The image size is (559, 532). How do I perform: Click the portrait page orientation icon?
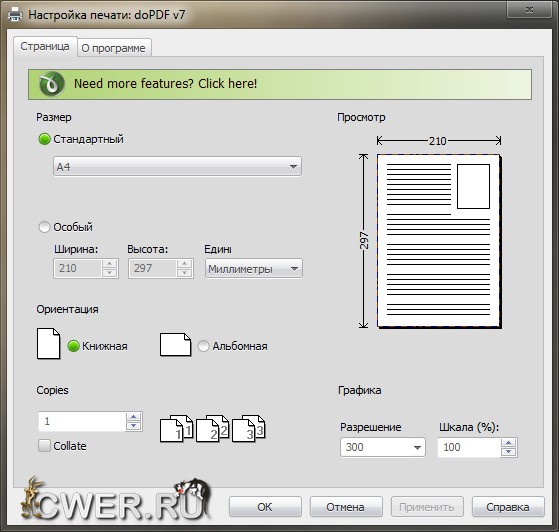pyautogui.click(x=48, y=344)
